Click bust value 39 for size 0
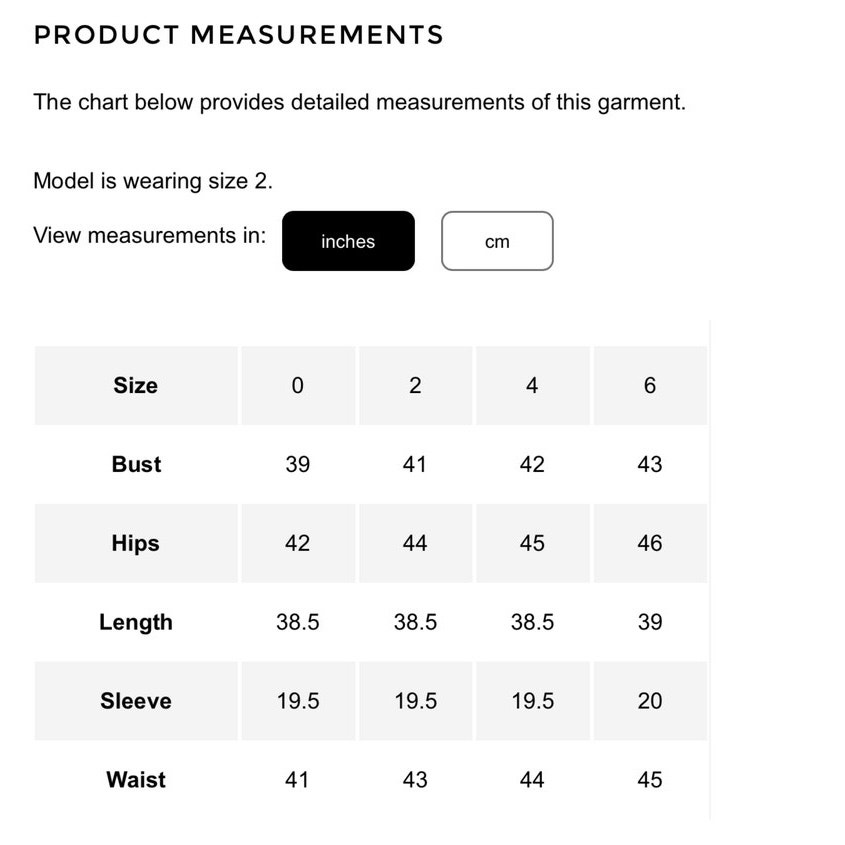This screenshot has height=845, width=845. pyautogui.click(x=298, y=464)
